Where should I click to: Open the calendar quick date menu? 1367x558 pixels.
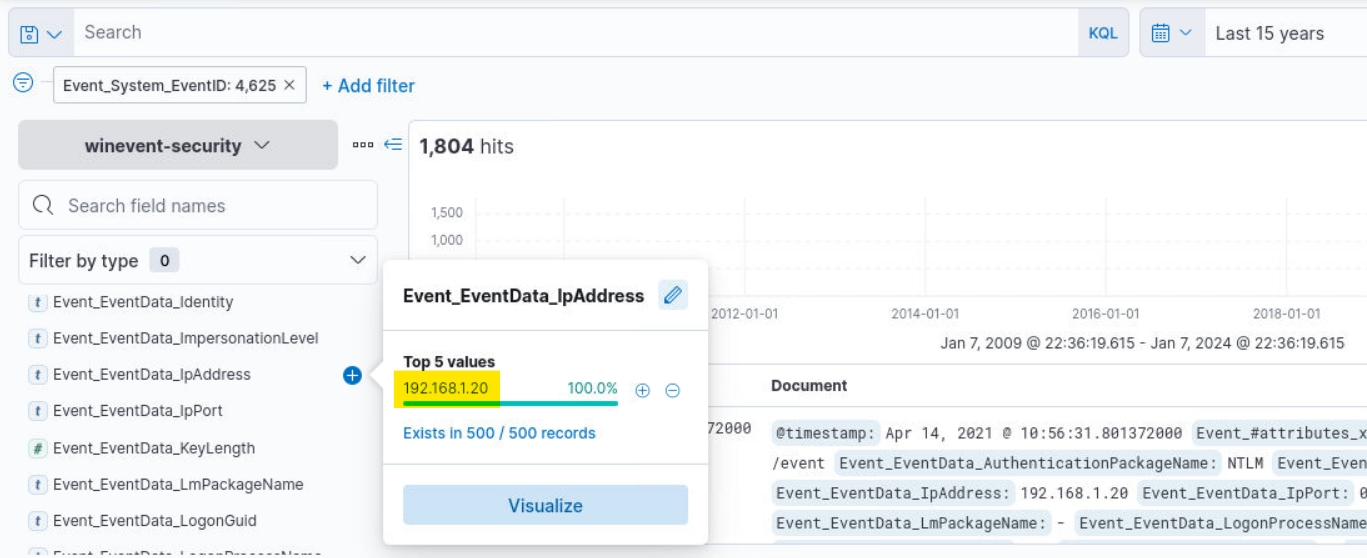click(1171, 33)
